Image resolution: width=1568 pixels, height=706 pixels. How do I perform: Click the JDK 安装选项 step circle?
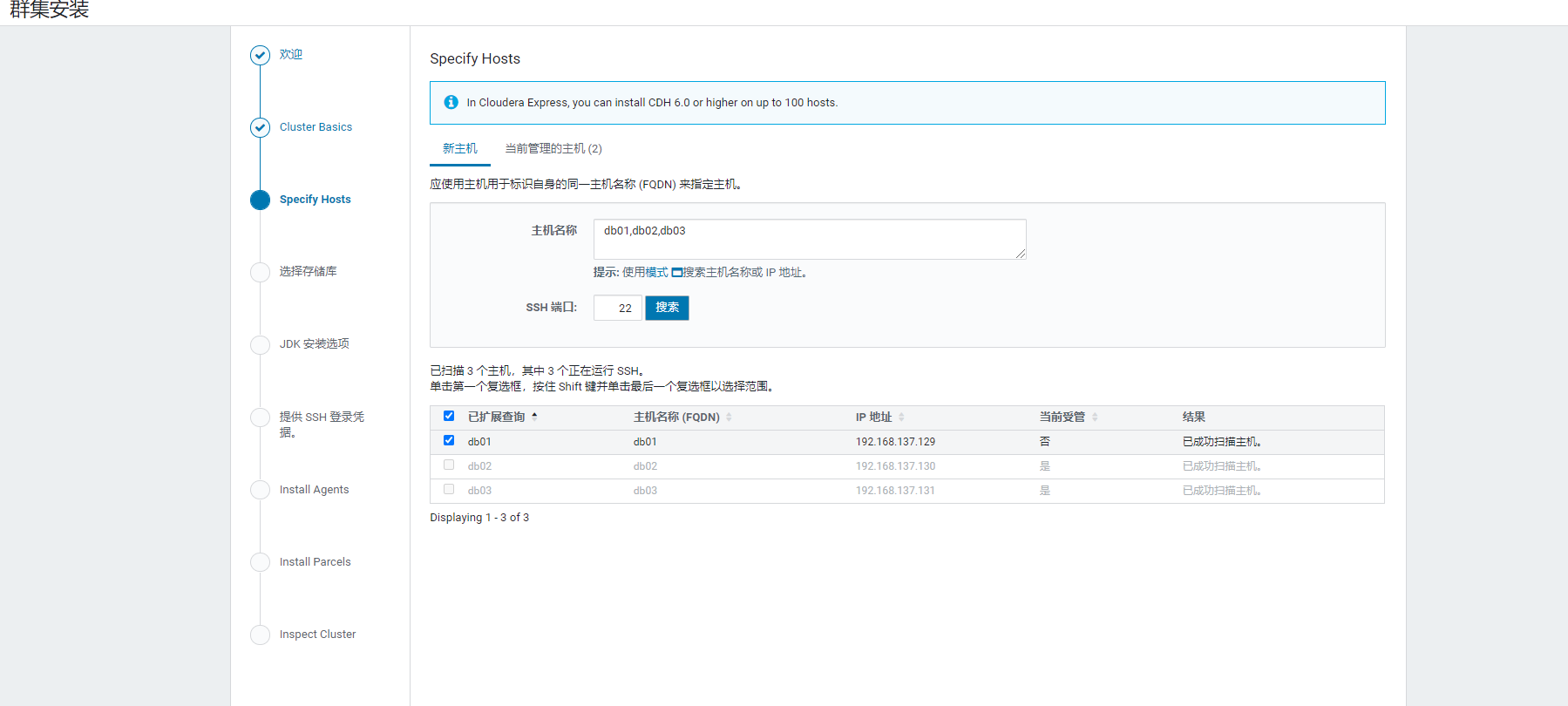click(260, 344)
